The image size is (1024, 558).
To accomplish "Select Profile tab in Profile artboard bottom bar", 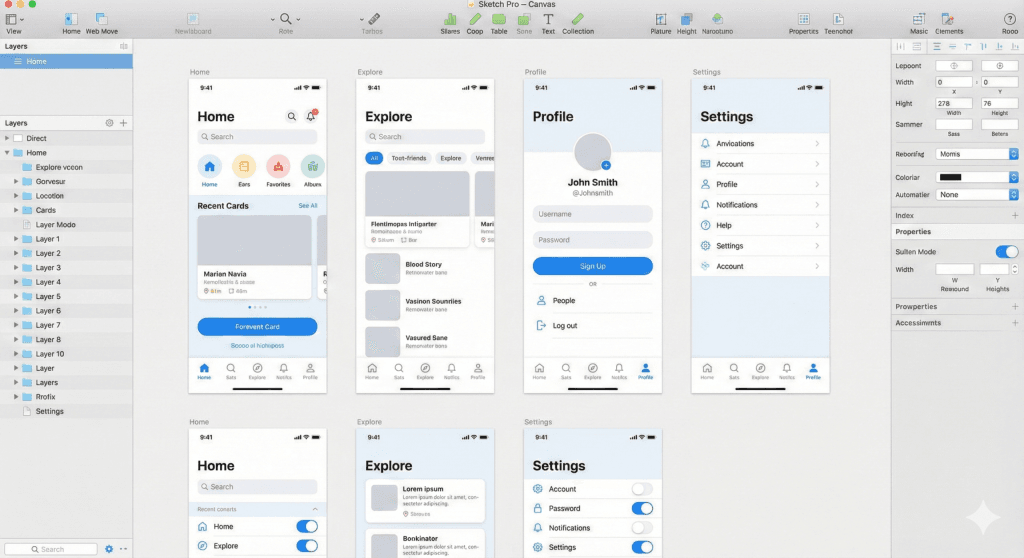I will 645,370.
